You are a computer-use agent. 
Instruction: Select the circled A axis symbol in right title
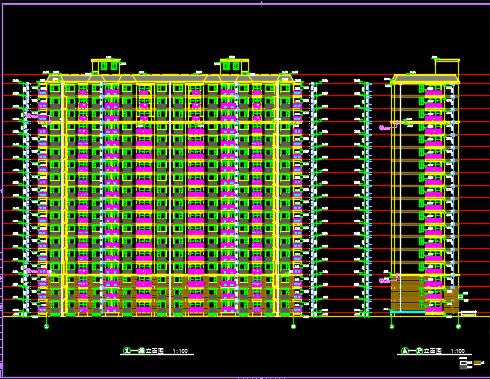[x=404, y=351]
